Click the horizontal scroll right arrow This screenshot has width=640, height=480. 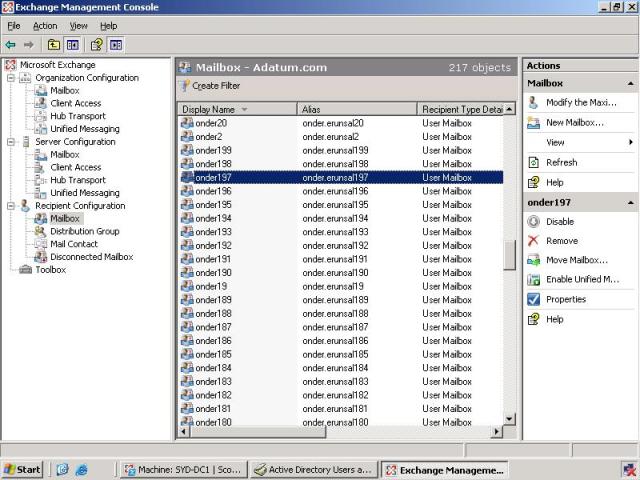click(497, 431)
